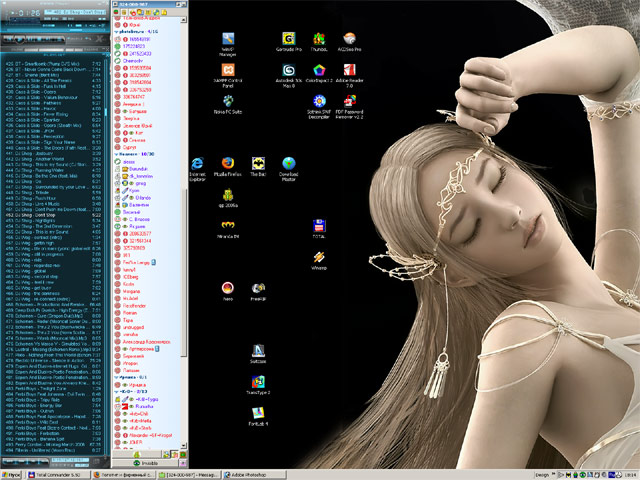This screenshot has width=640, height=480.
Task: Expand hidden system tray icons
Action: tap(554, 475)
